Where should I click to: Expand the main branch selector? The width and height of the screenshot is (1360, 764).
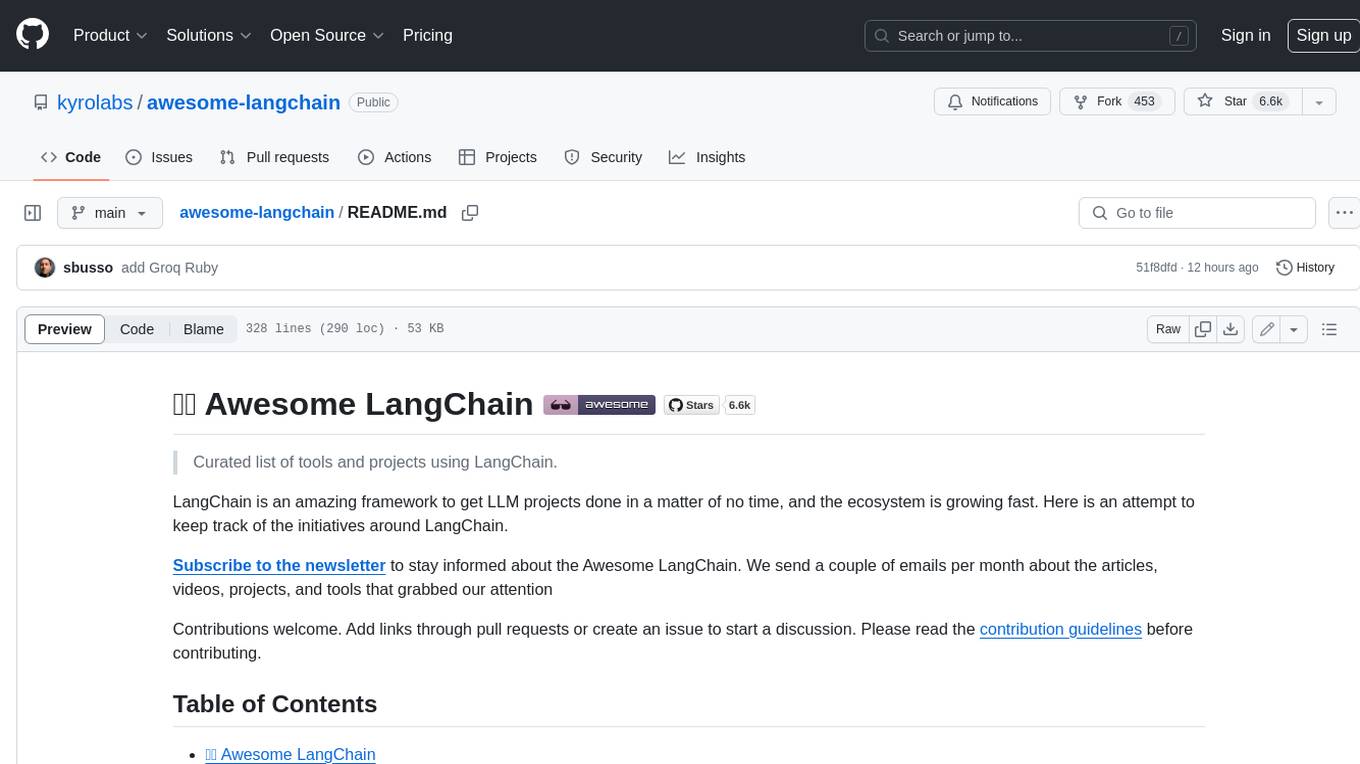(109, 213)
